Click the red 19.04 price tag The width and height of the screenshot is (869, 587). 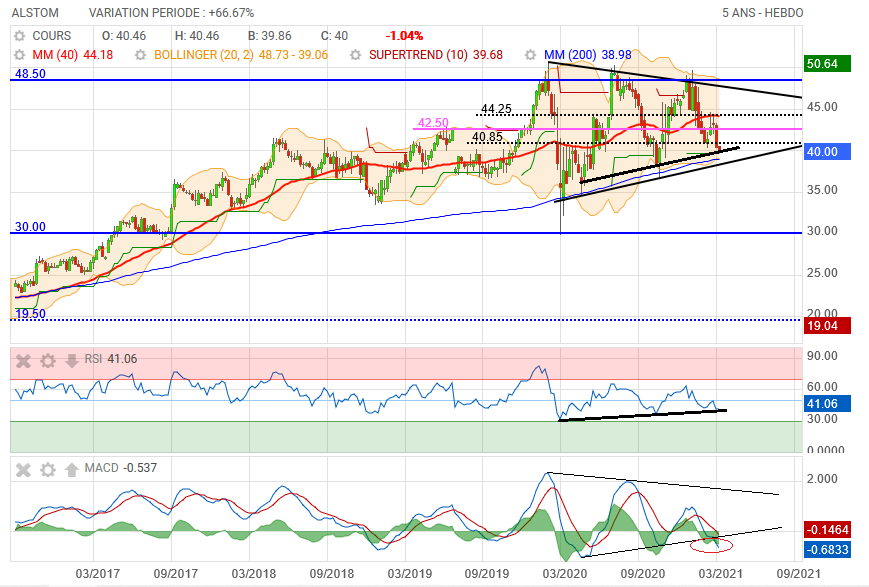coord(827,326)
